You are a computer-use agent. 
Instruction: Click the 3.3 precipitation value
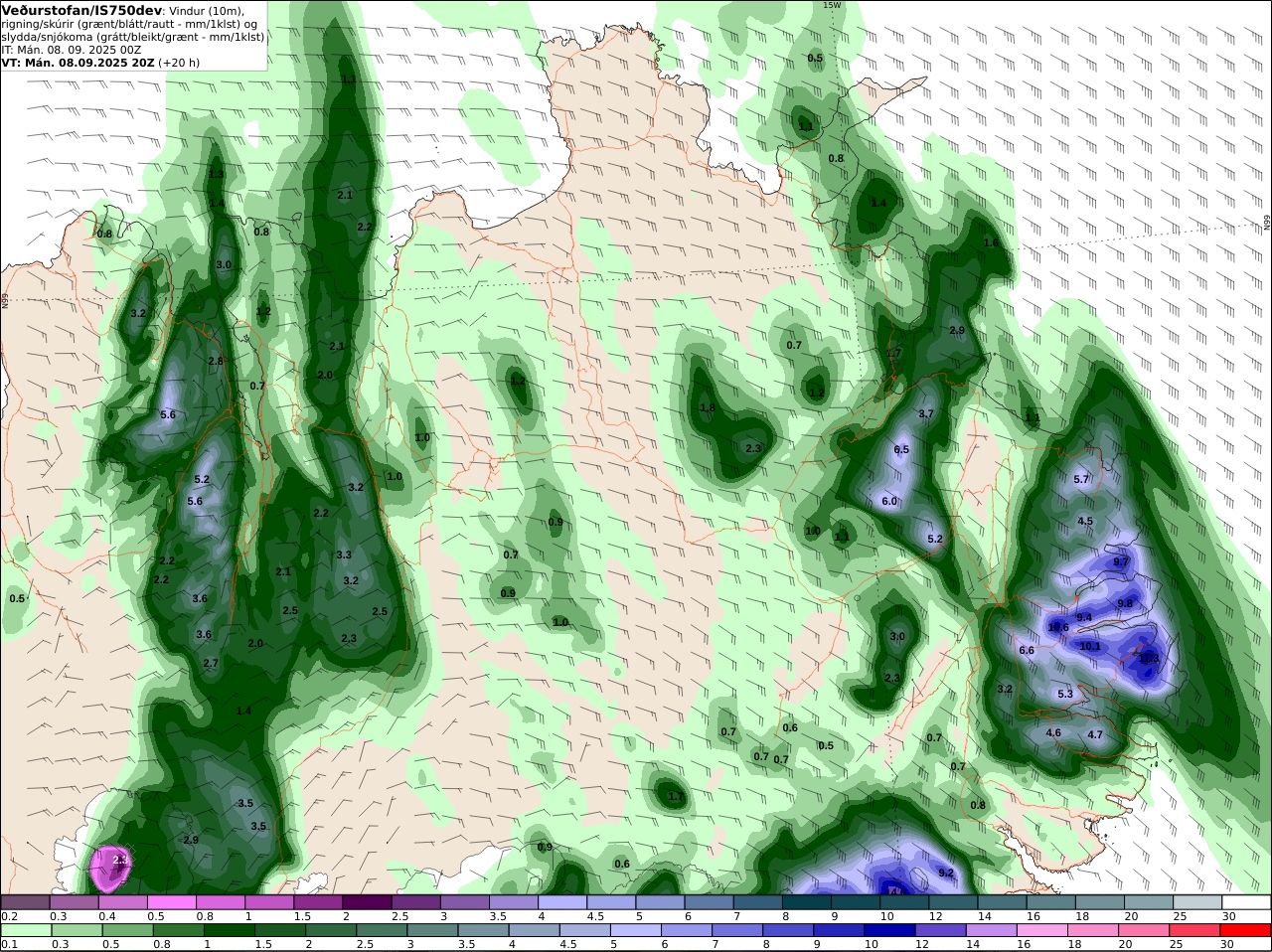tap(344, 555)
